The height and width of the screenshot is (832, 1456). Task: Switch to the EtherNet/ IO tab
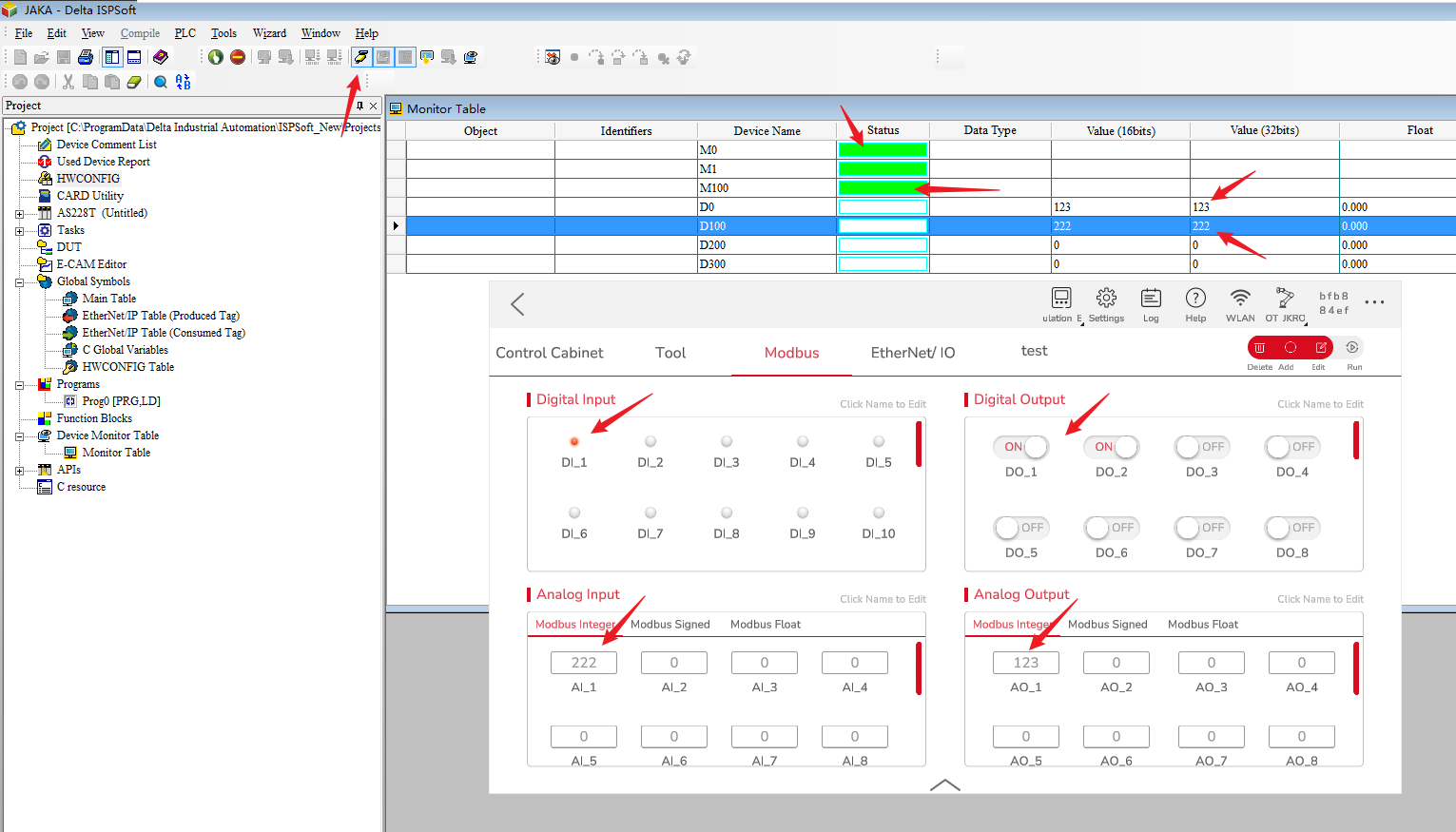912,353
